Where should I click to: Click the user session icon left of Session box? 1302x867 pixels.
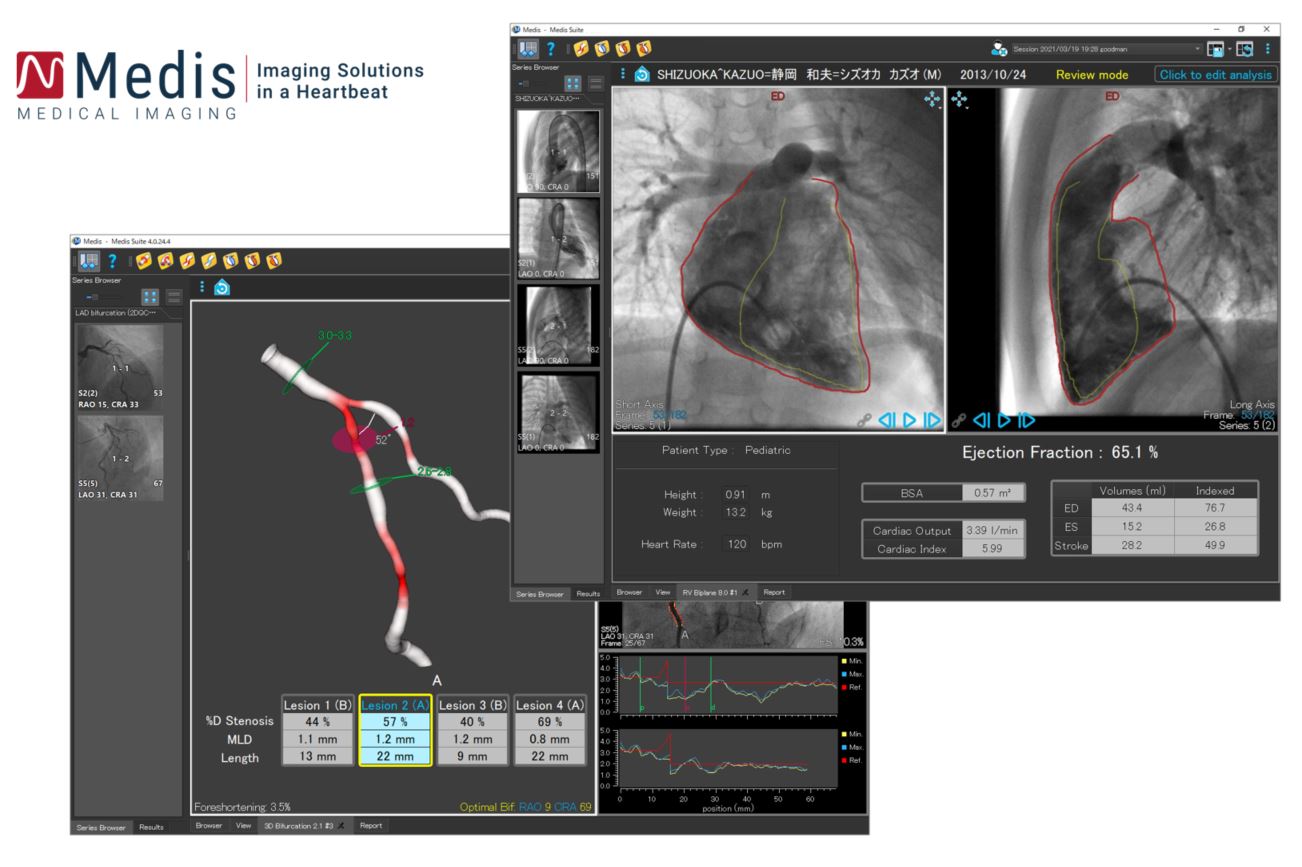tap(999, 48)
